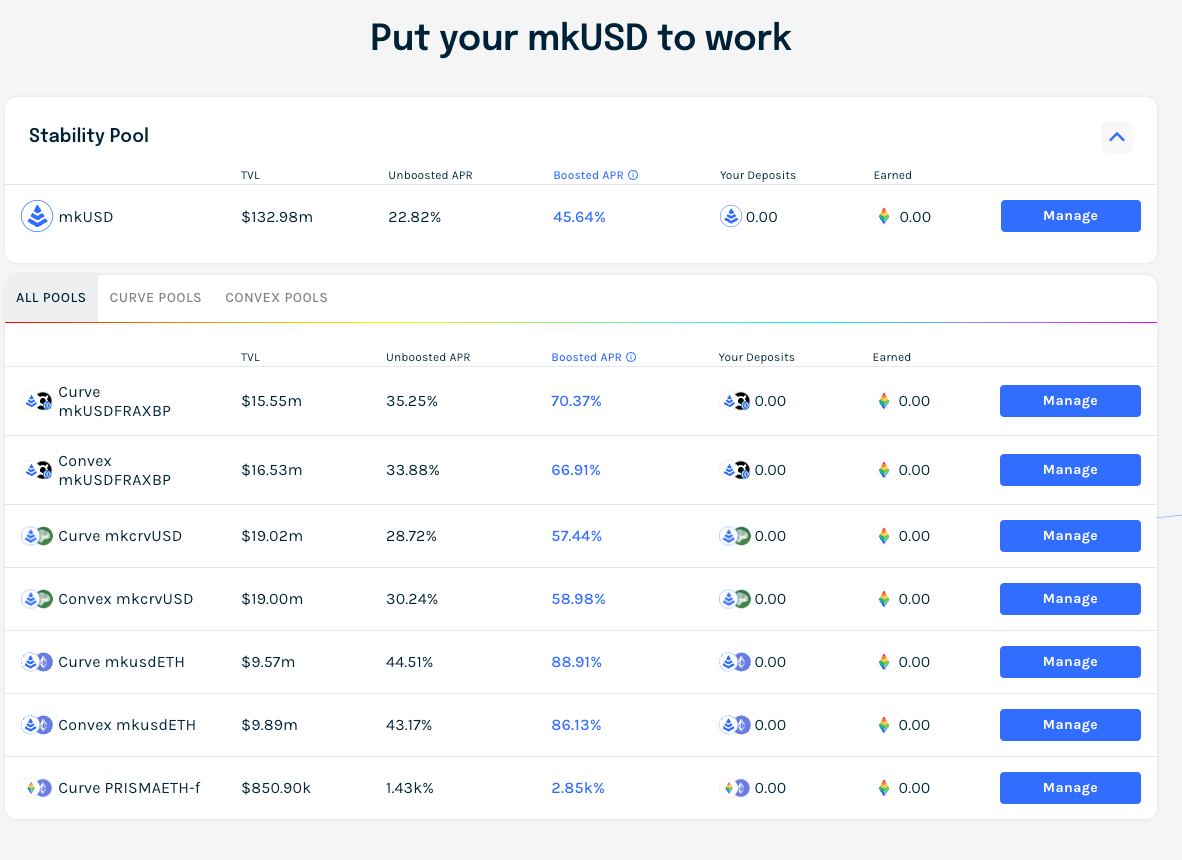Viewport: 1182px width, 860px height.
Task: Click the 88.91% boosted APR value
Action: 576,662
